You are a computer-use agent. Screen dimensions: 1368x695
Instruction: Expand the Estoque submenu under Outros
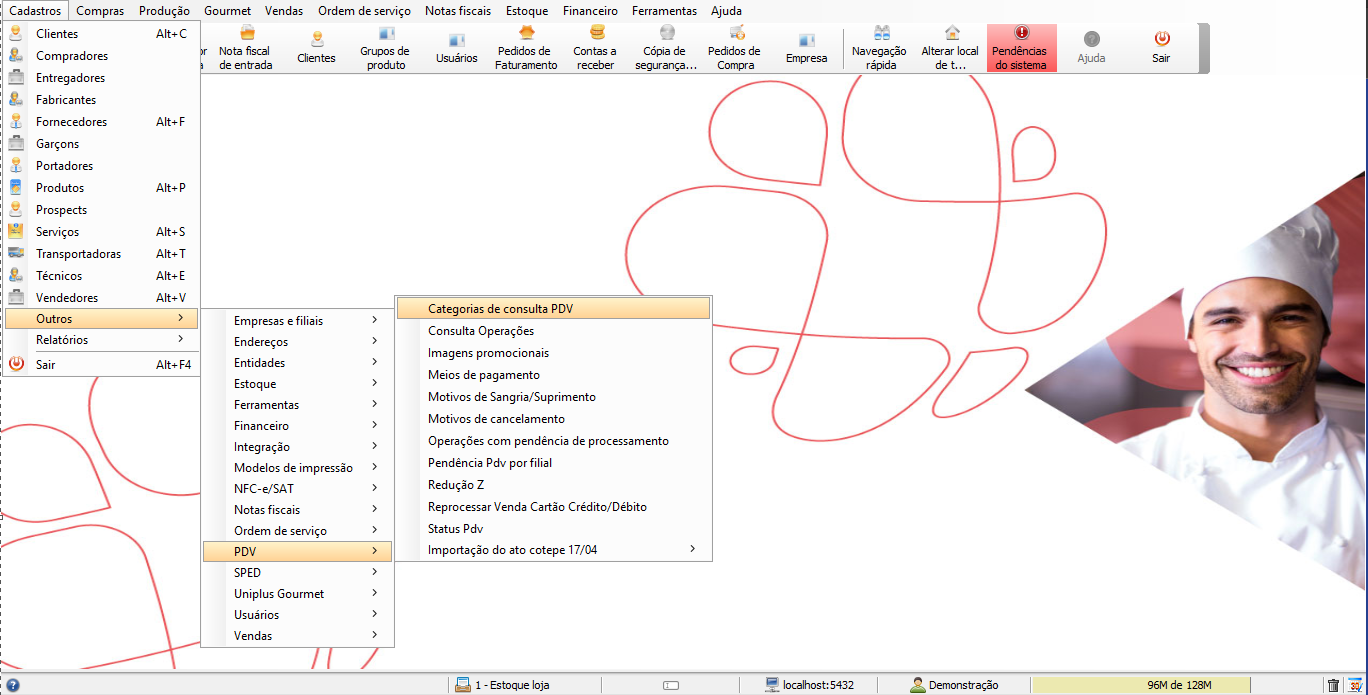click(x=298, y=384)
